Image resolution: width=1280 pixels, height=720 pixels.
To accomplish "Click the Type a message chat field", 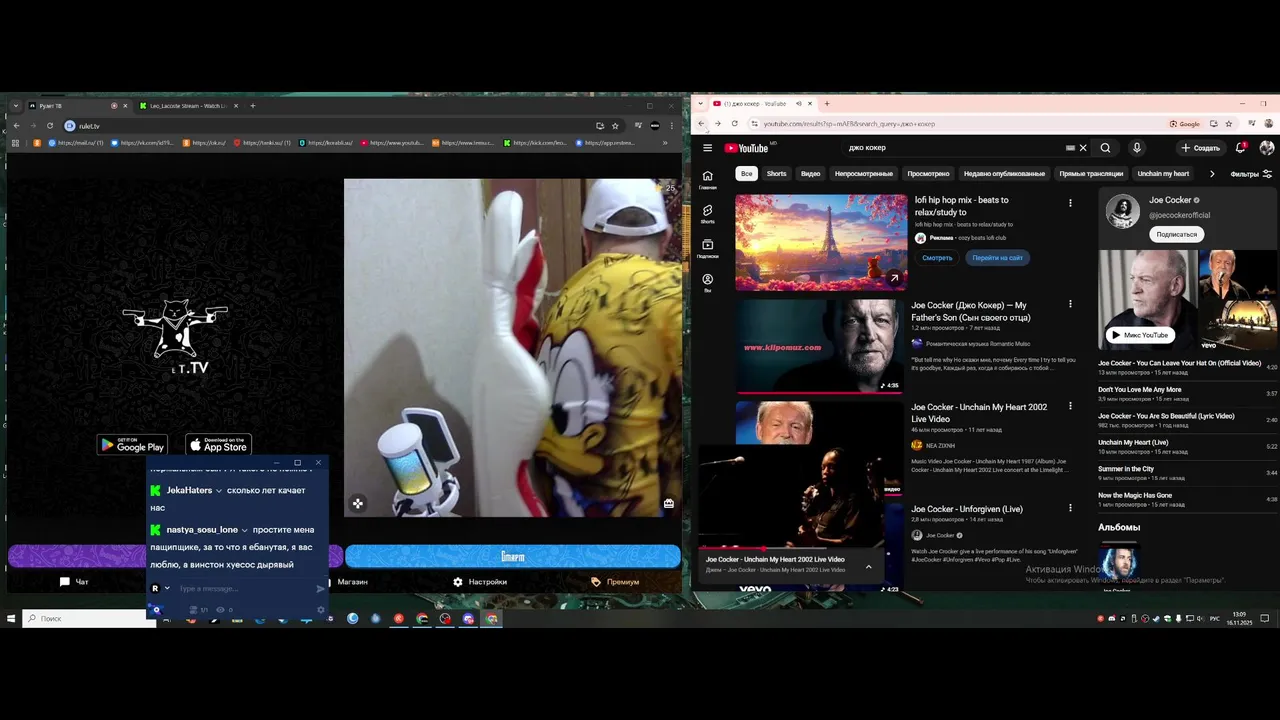I will [x=245, y=589].
